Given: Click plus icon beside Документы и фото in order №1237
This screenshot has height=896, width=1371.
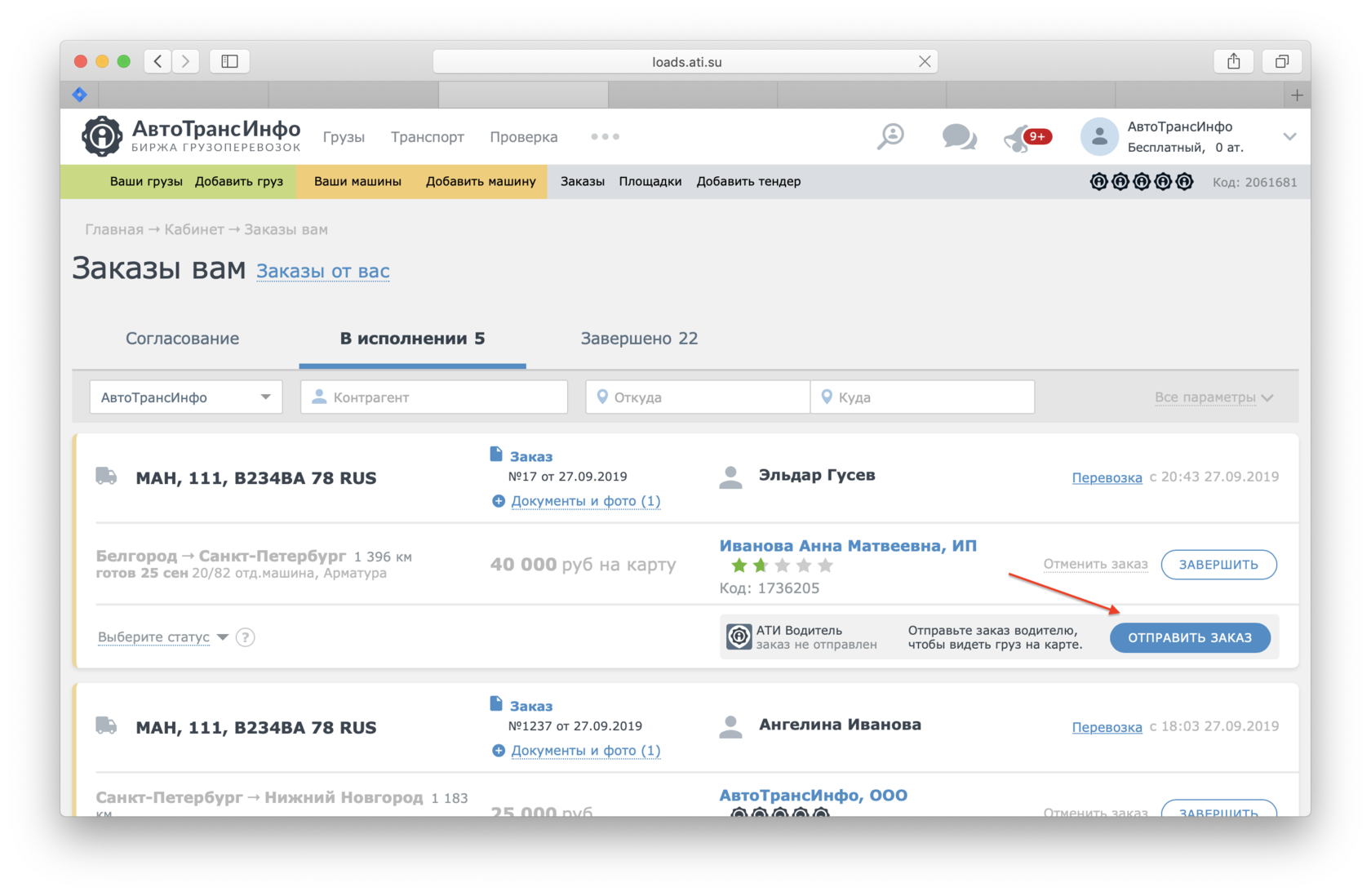Looking at the screenshot, I should pyautogui.click(x=499, y=751).
